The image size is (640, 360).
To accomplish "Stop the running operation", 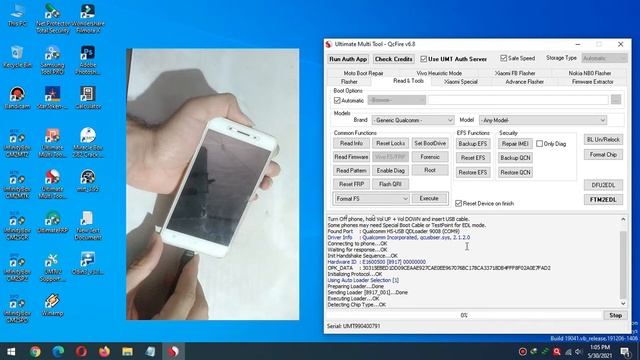I will (x=616, y=315).
